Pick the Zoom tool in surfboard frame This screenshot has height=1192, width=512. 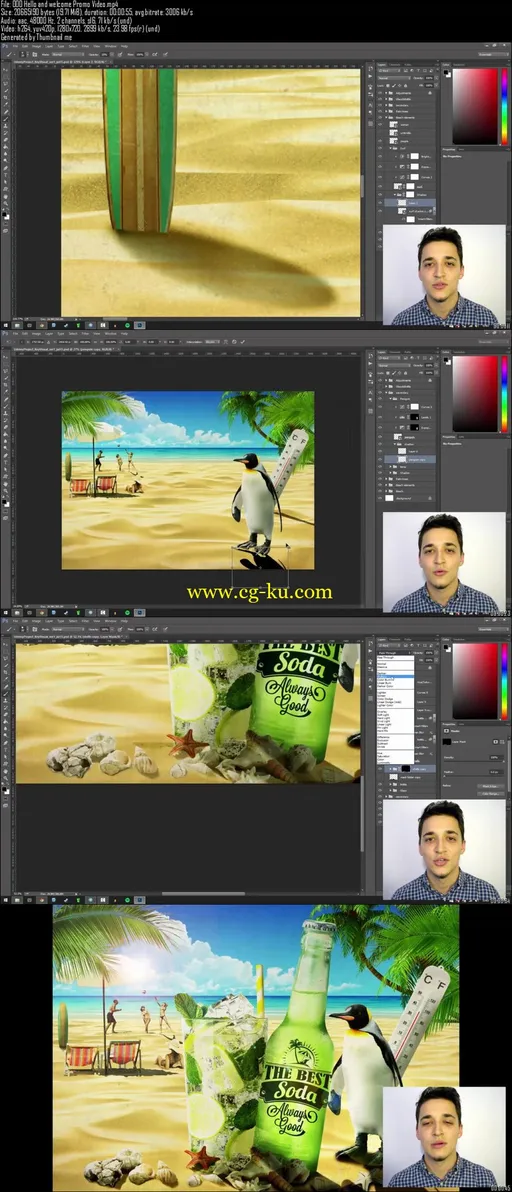[5, 204]
